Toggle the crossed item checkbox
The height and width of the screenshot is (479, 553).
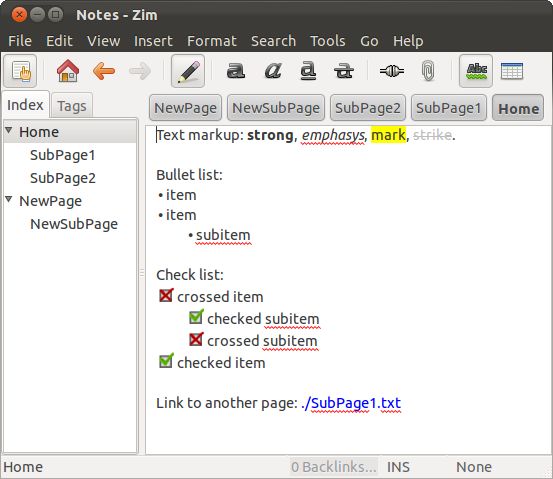pos(166,296)
